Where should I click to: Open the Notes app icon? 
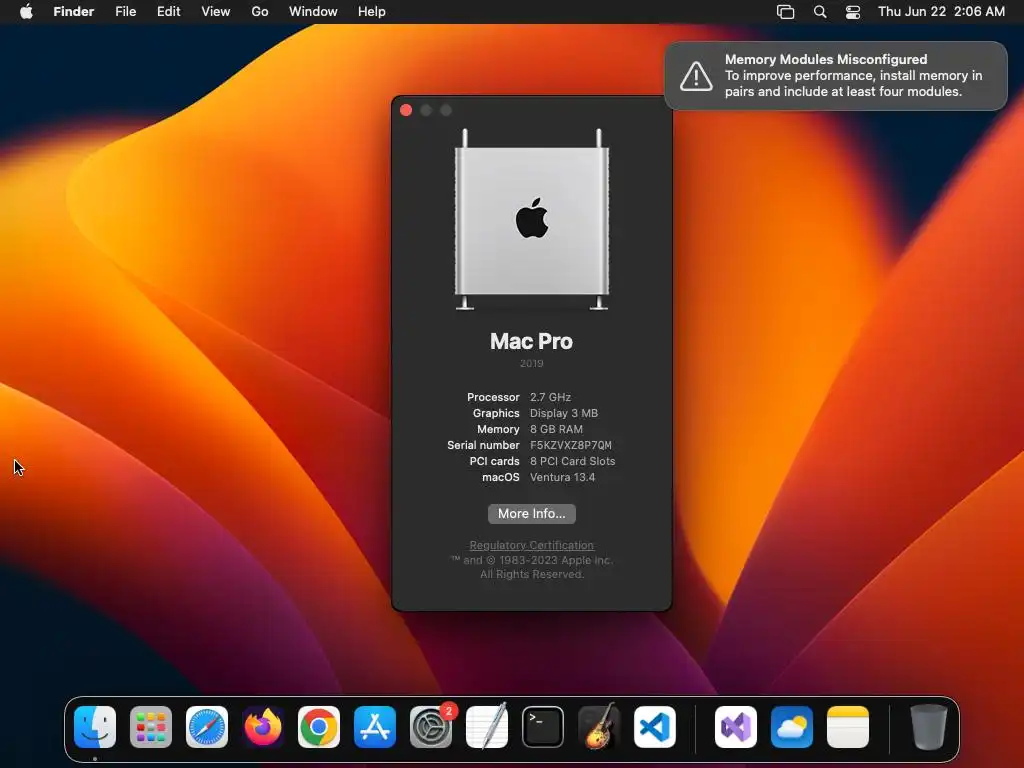click(x=848, y=727)
